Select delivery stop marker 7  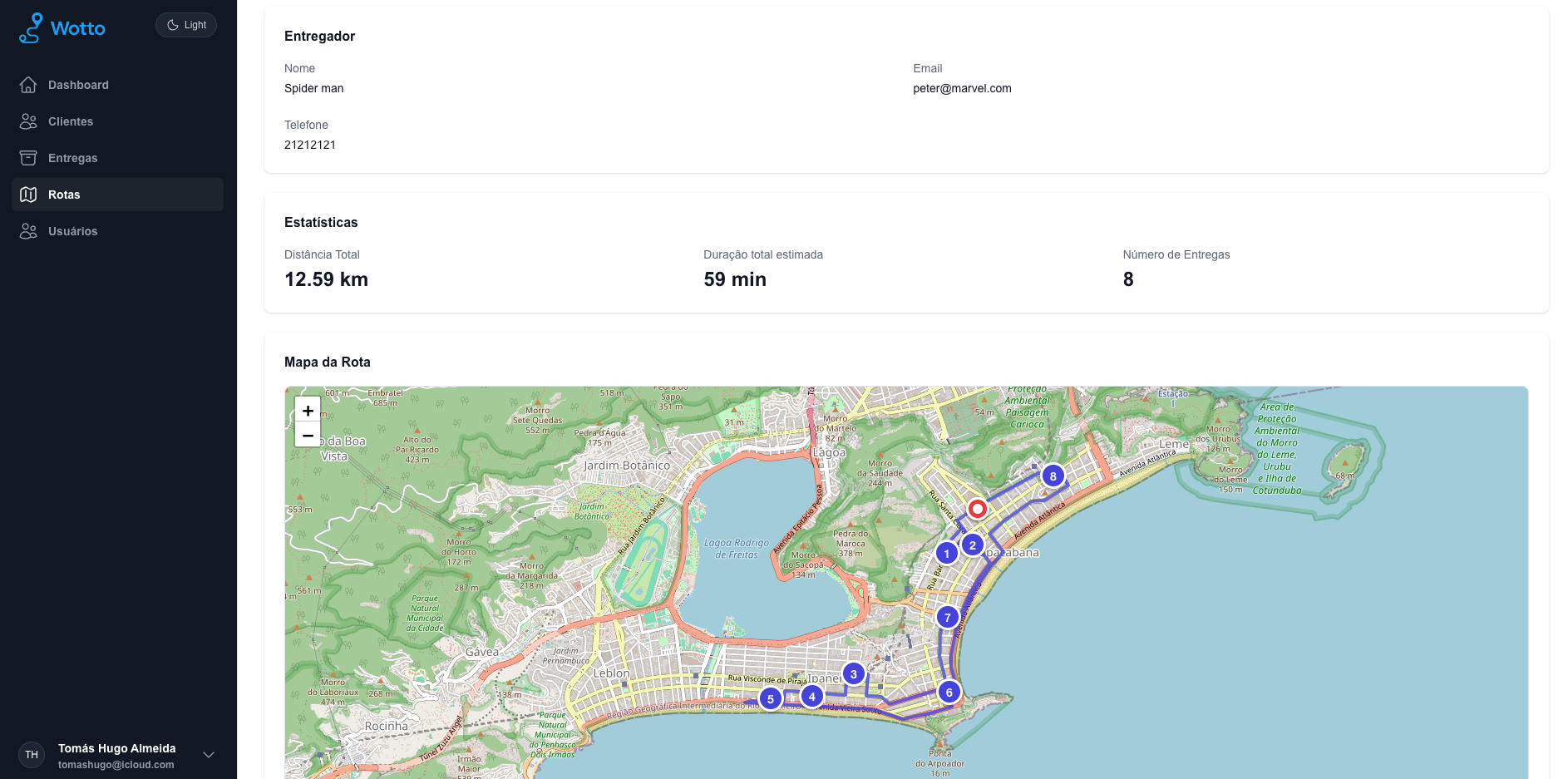947,618
